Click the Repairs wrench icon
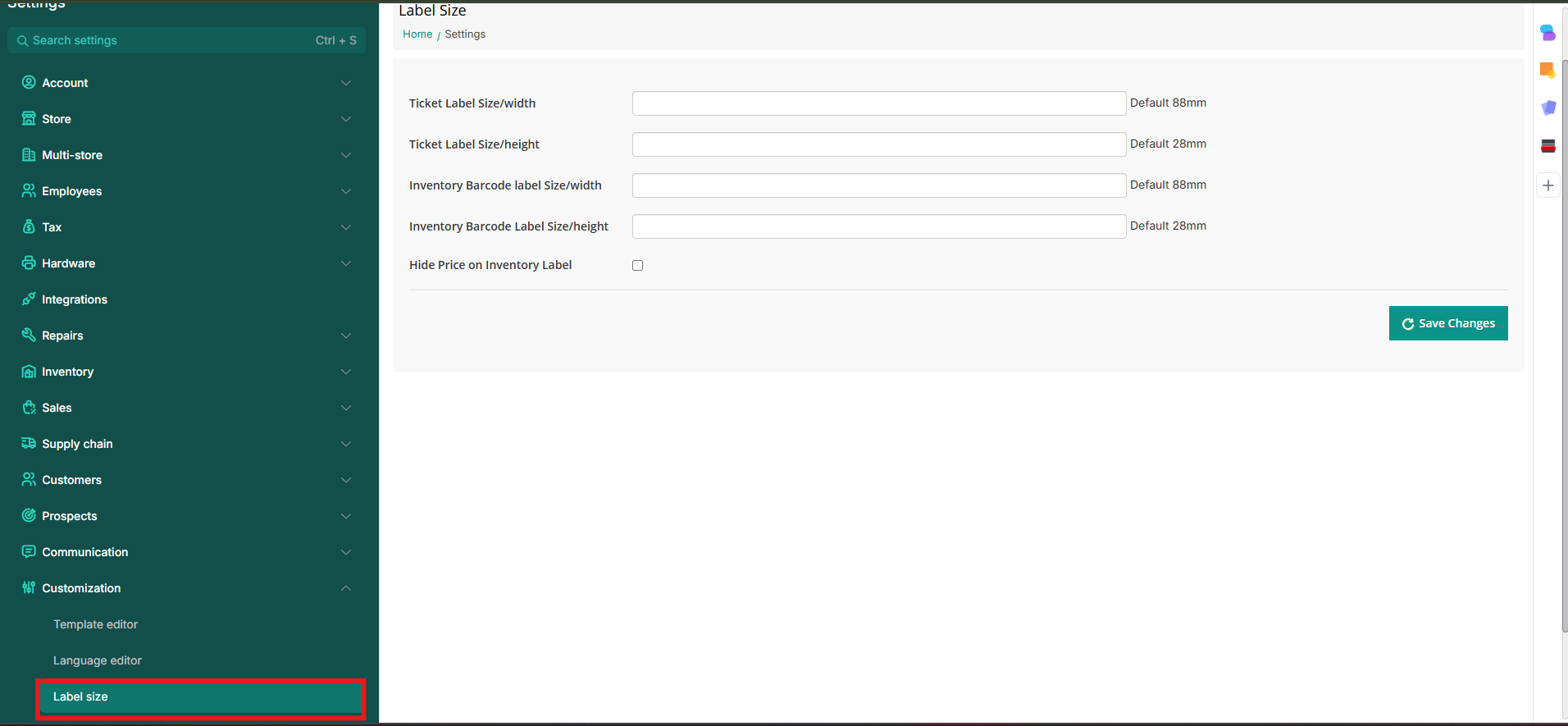This screenshot has height=726, width=1568. tap(29, 335)
